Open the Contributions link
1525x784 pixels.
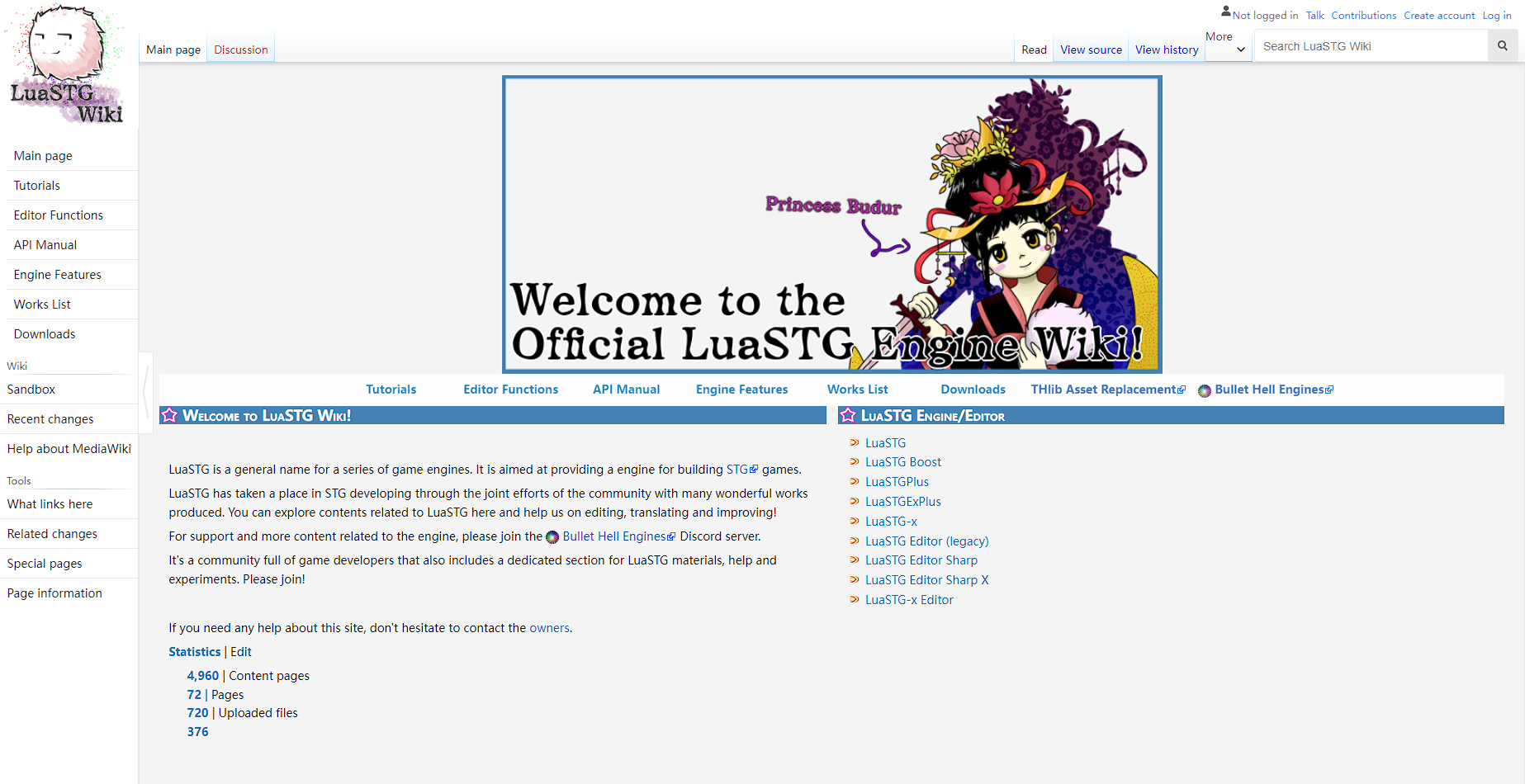pos(1363,15)
